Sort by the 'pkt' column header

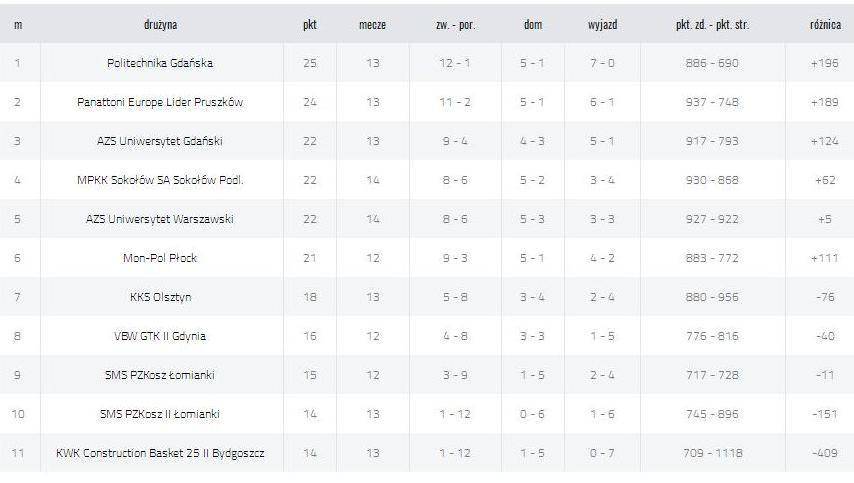tap(309, 25)
